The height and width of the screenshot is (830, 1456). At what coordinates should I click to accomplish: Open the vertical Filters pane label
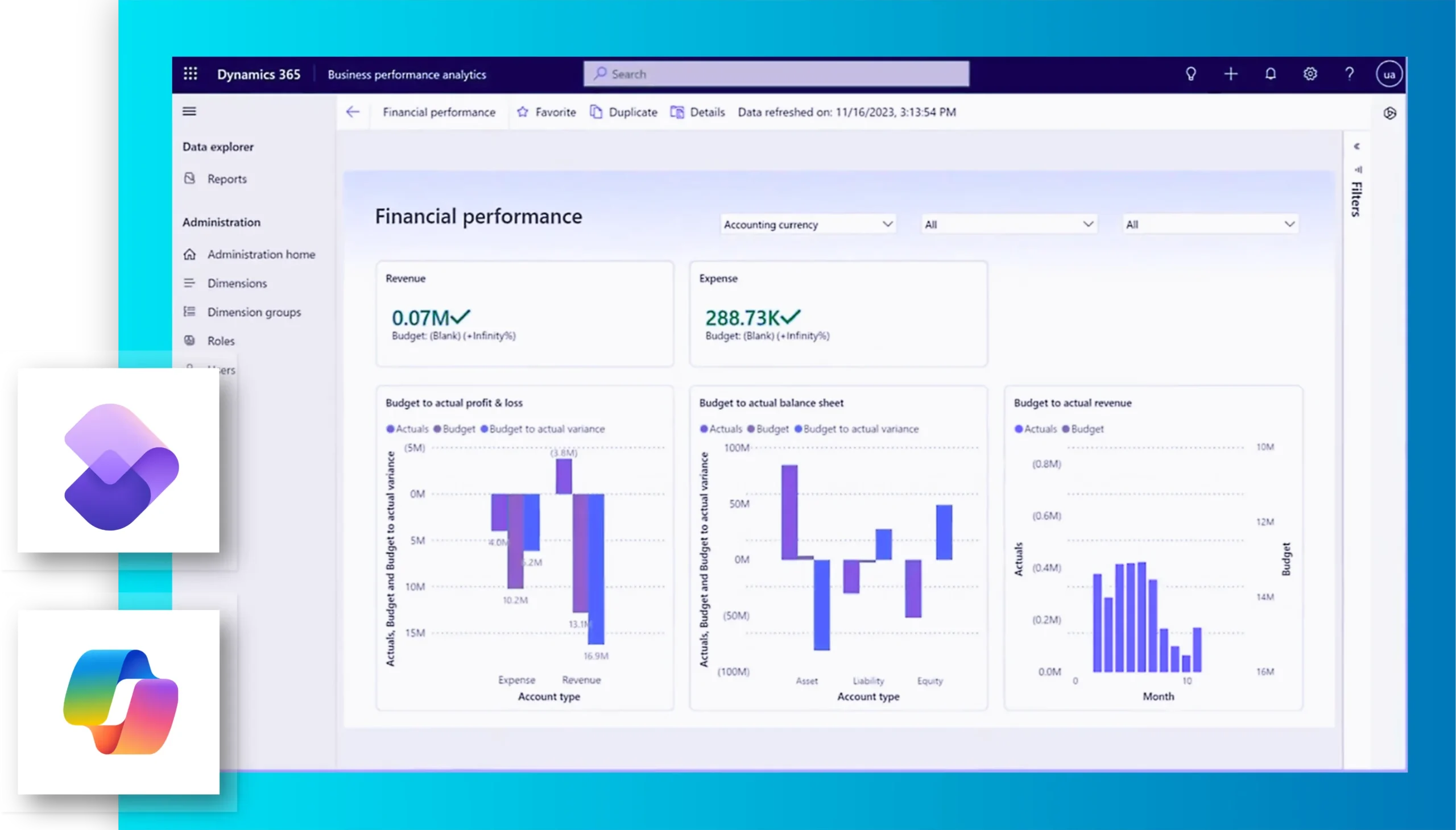1356,199
